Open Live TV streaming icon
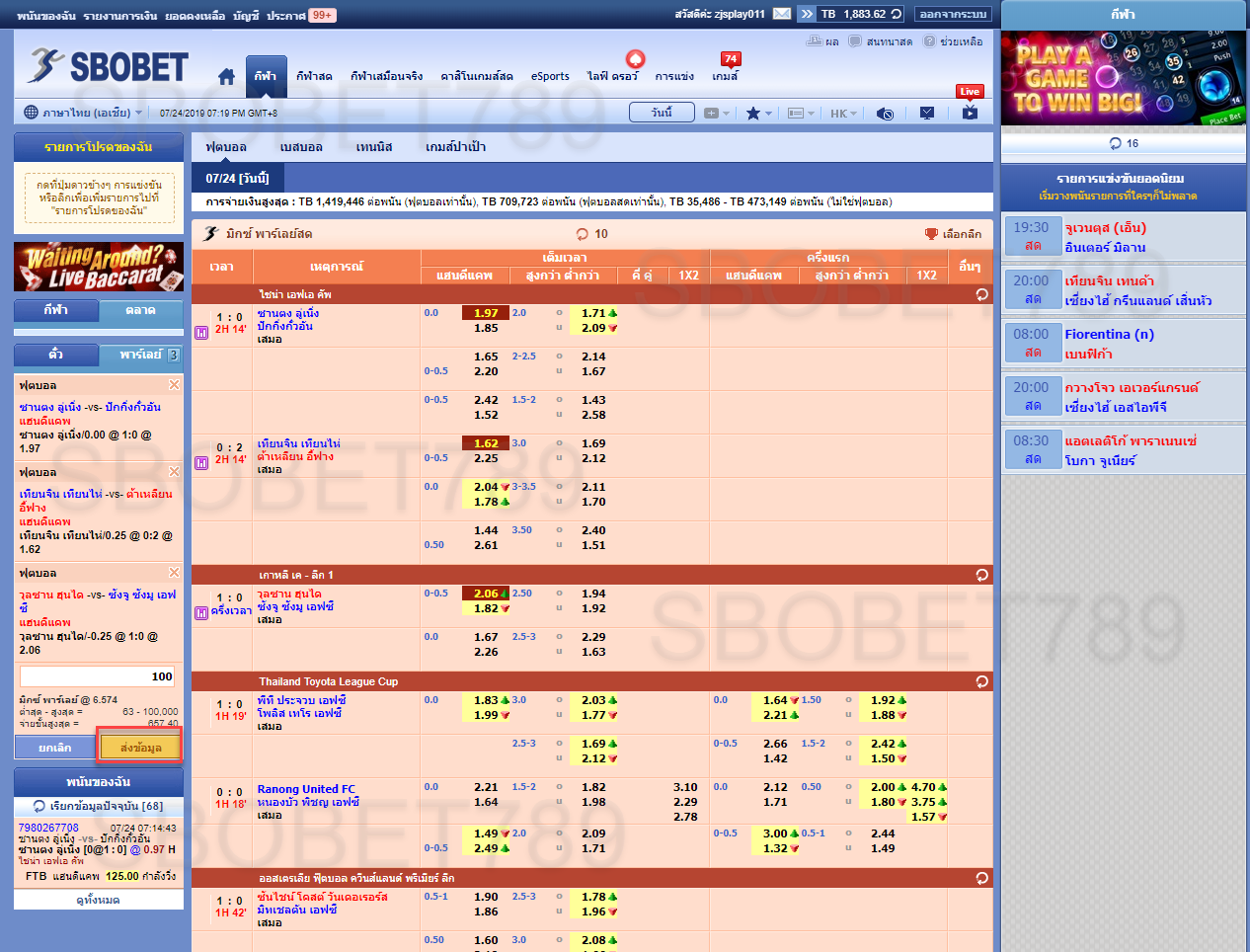This screenshot has width=1250, height=952. tap(970, 113)
